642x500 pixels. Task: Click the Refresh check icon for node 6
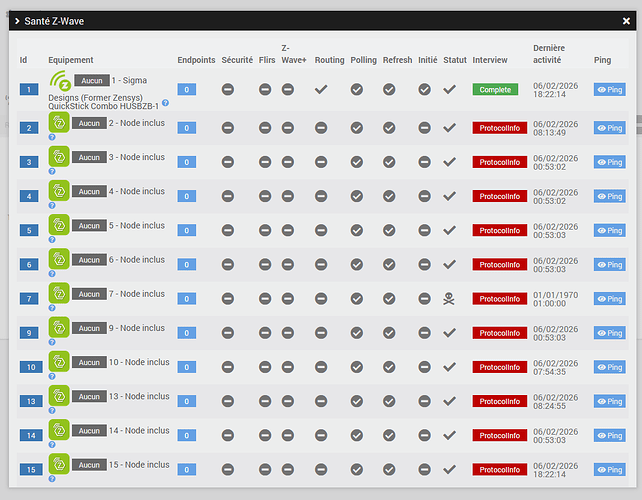pyautogui.click(x=389, y=265)
